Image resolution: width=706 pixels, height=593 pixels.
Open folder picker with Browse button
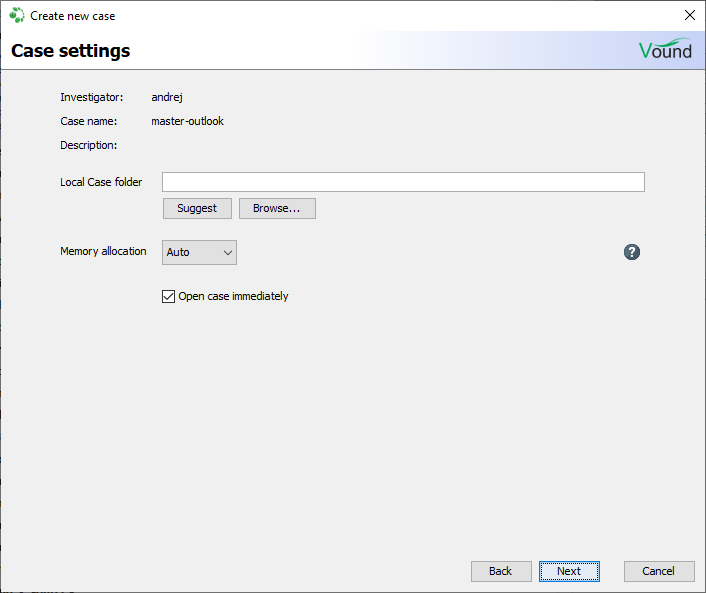tap(277, 208)
